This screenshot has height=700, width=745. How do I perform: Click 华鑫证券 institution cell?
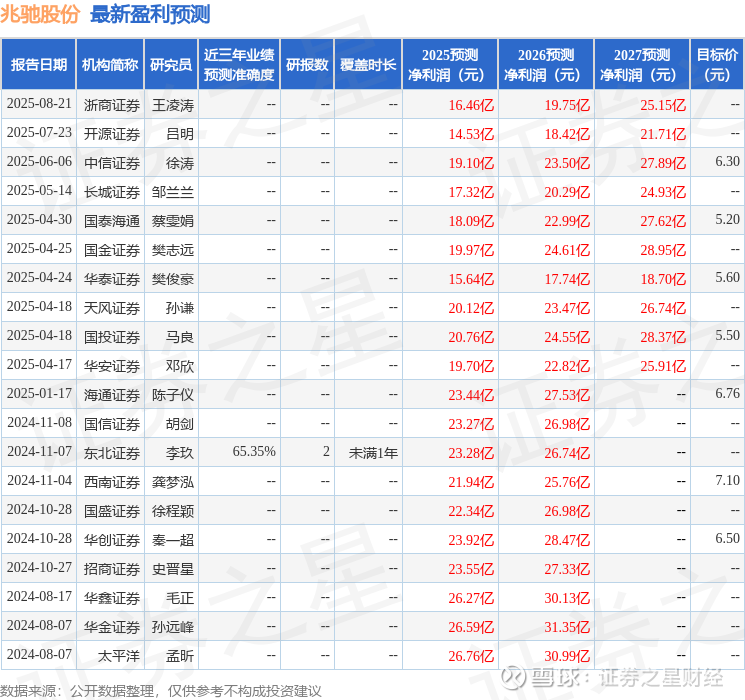click(112, 598)
